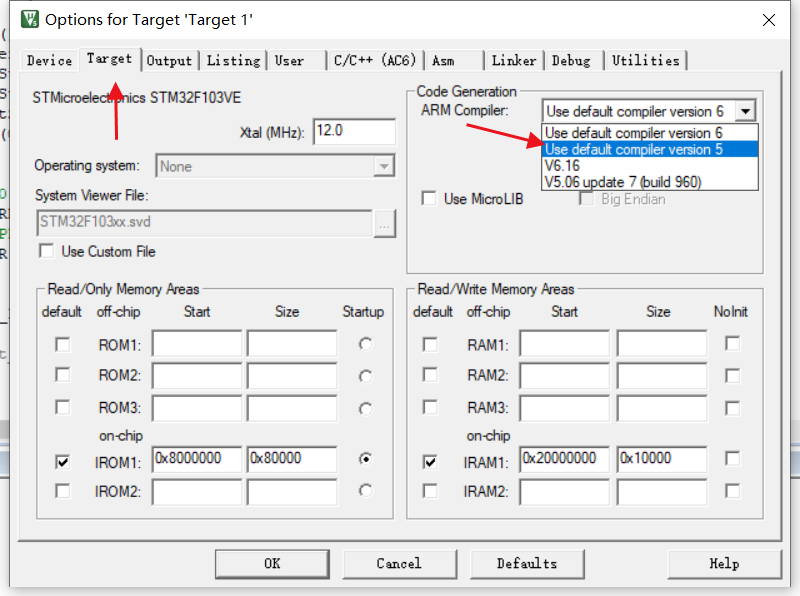Click the IROM1 Size field 0x80000
The image size is (800, 596).
292,459
